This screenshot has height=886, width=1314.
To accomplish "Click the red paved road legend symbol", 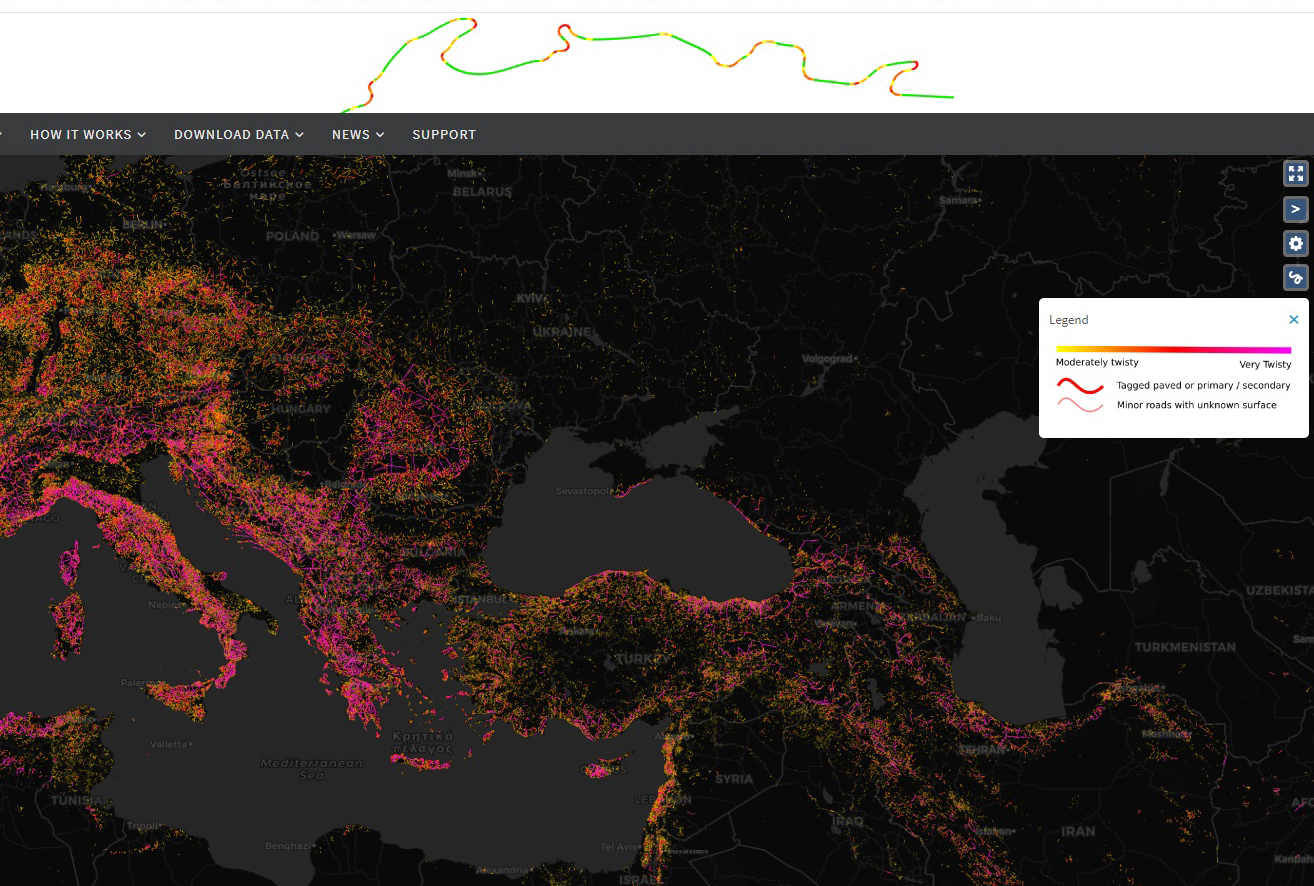I will pyautogui.click(x=1081, y=386).
